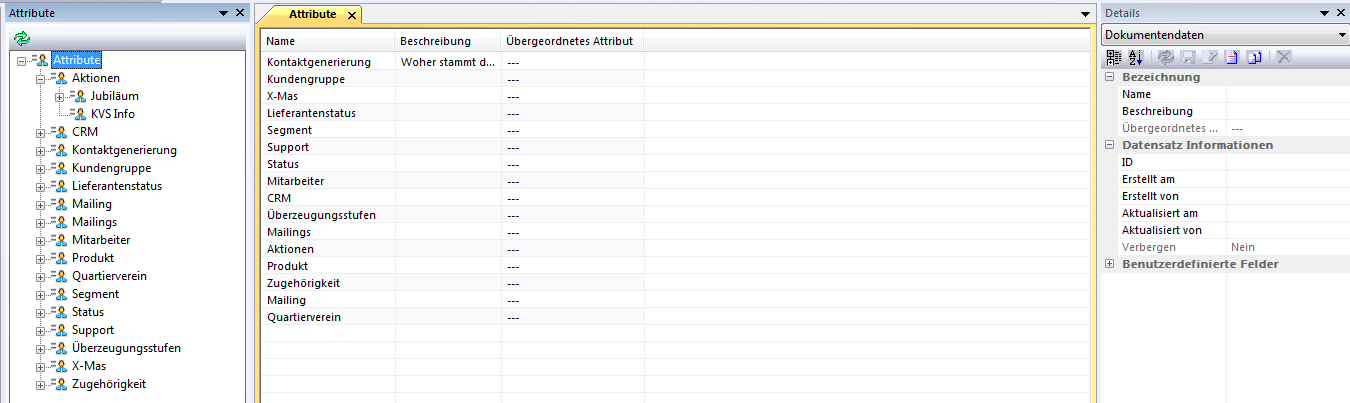The image size is (1350, 403).
Task: Sort by the Übergeordnetes Attribut column header
Action: [x=570, y=41]
